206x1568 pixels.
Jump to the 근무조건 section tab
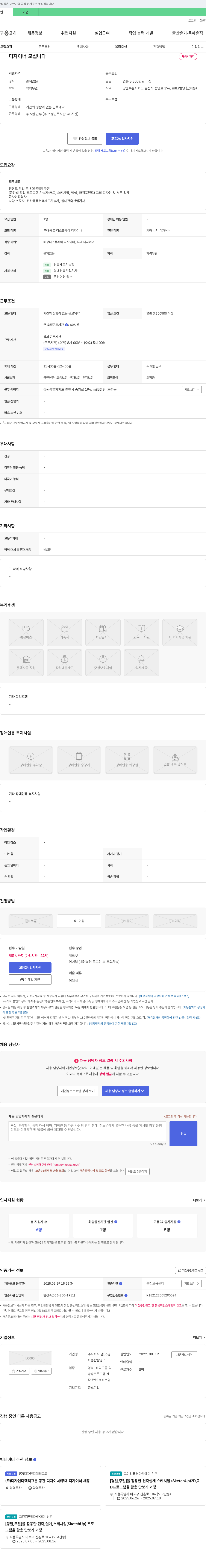44,47
